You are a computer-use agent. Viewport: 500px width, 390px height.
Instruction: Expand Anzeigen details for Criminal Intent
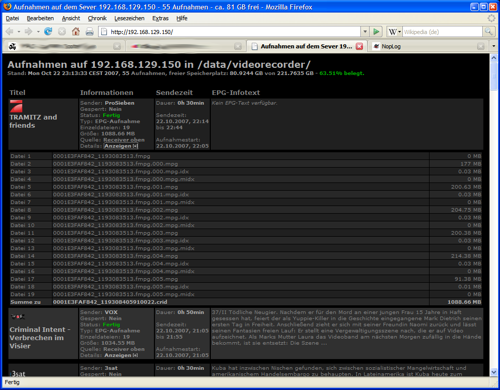click(x=121, y=355)
